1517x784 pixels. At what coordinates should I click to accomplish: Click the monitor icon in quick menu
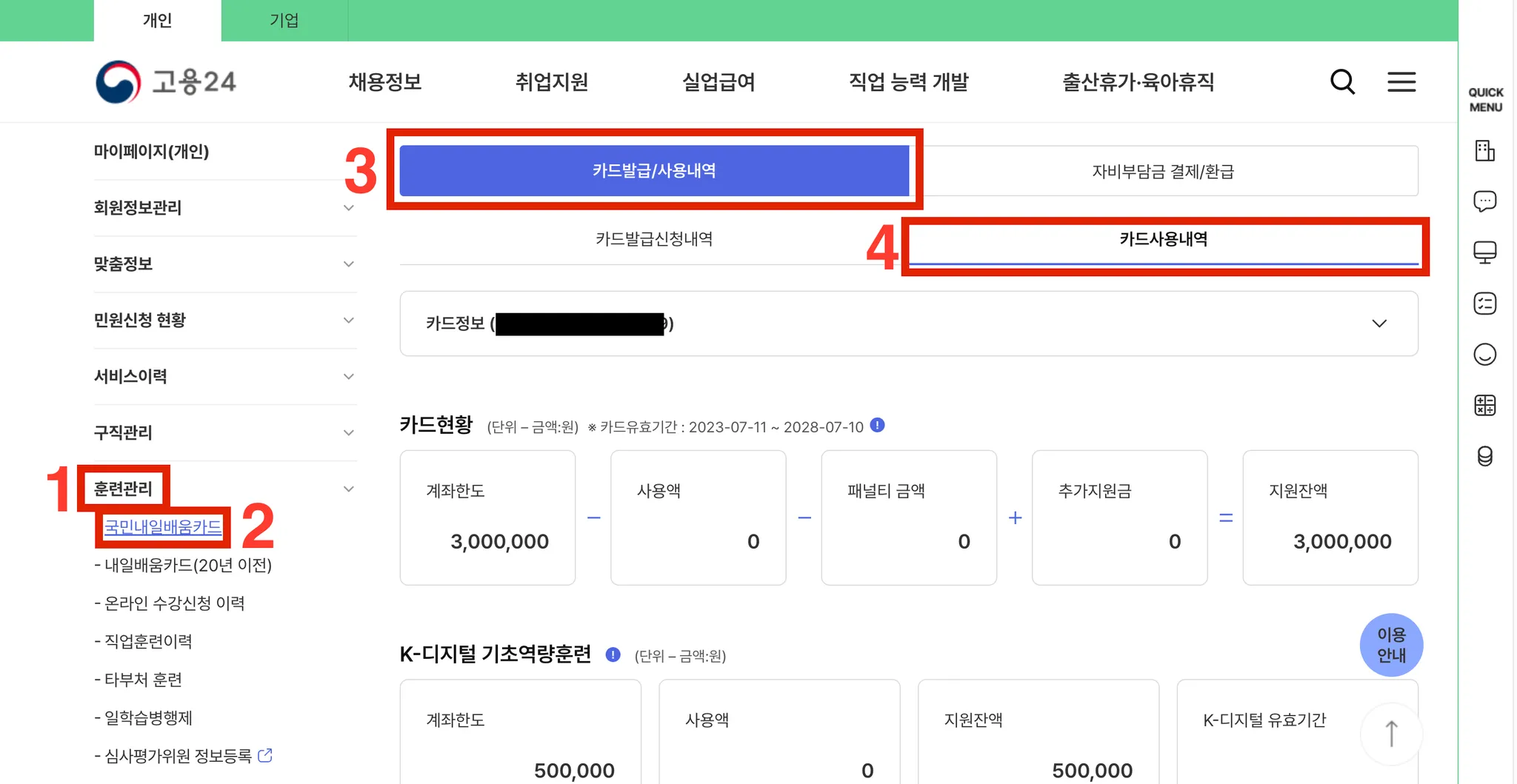coord(1484,252)
